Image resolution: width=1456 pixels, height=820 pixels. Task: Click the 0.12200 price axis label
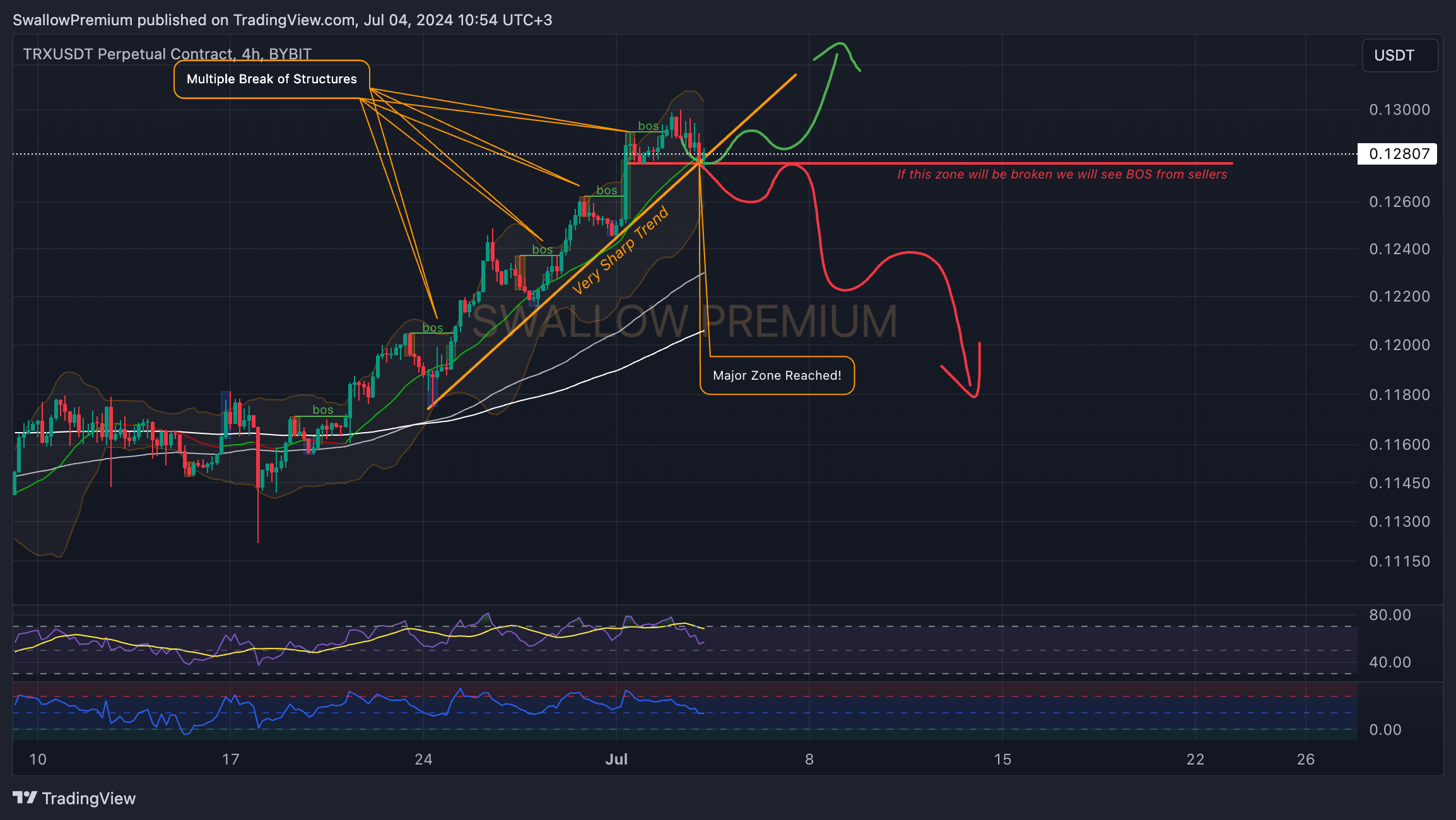click(1399, 296)
